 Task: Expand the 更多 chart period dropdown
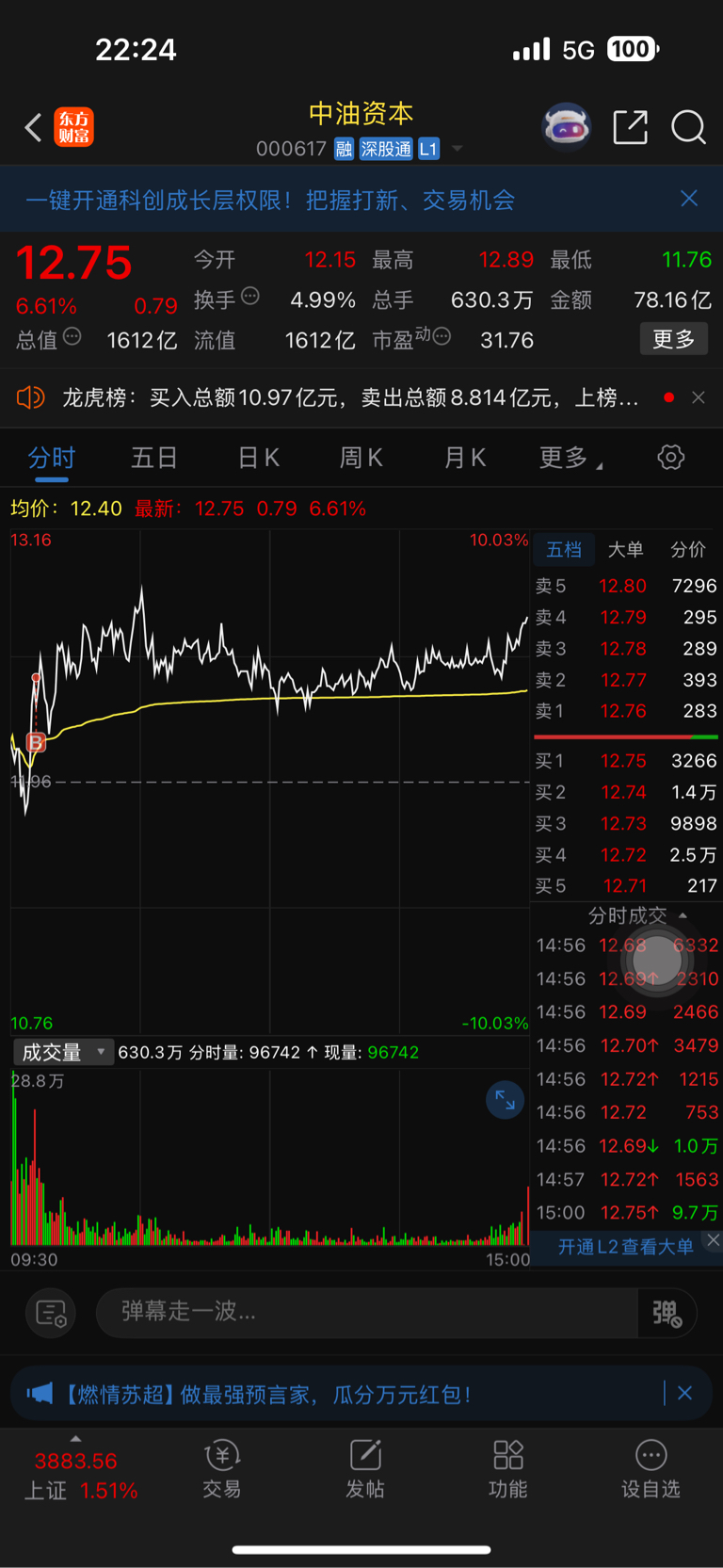pos(570,459)
